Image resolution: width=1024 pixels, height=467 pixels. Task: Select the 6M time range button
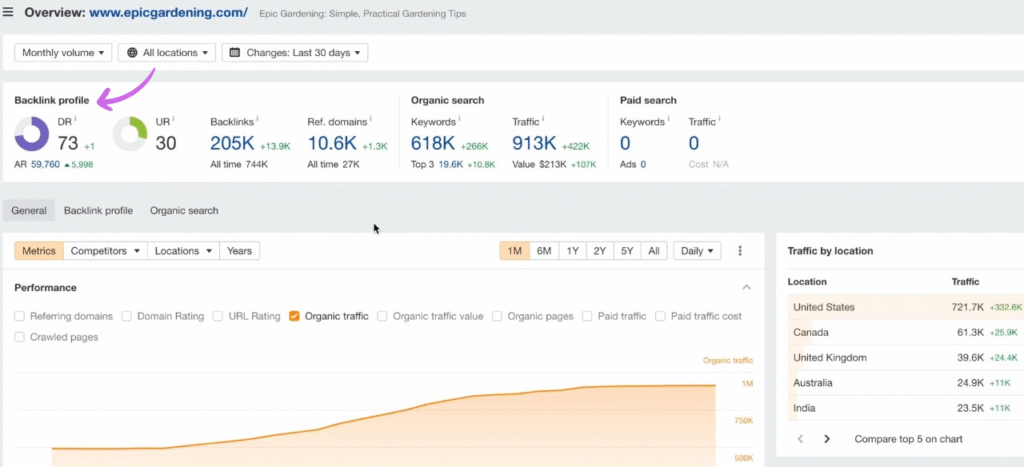[x=544, y=251]
